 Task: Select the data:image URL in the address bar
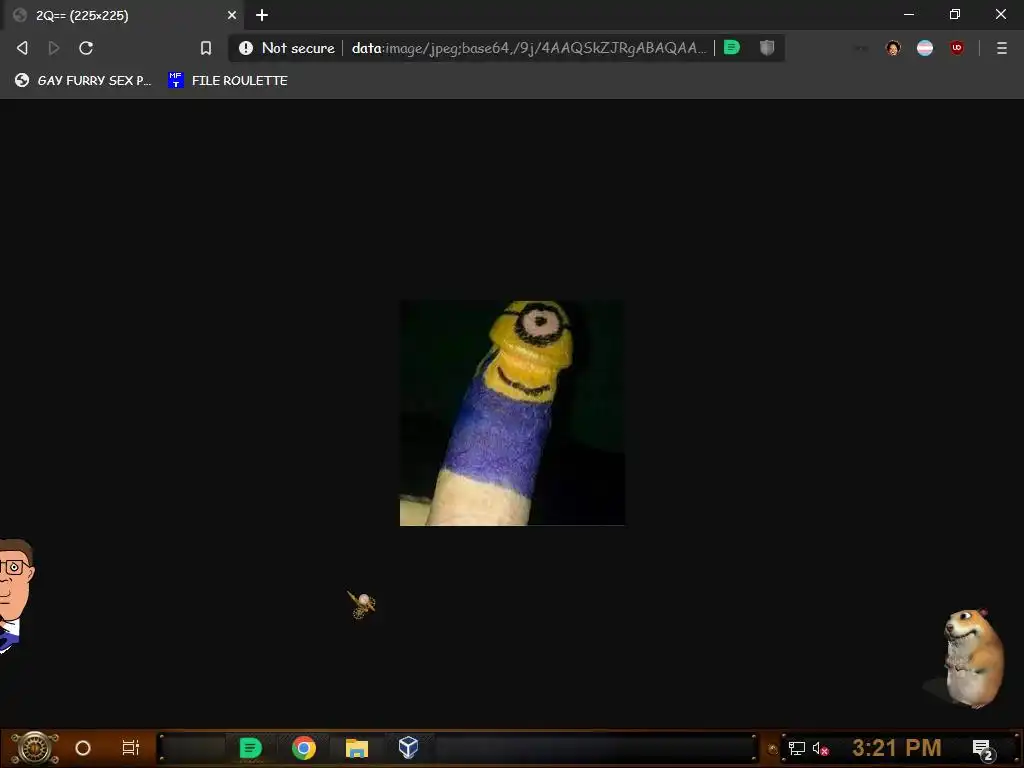(528, 48)
